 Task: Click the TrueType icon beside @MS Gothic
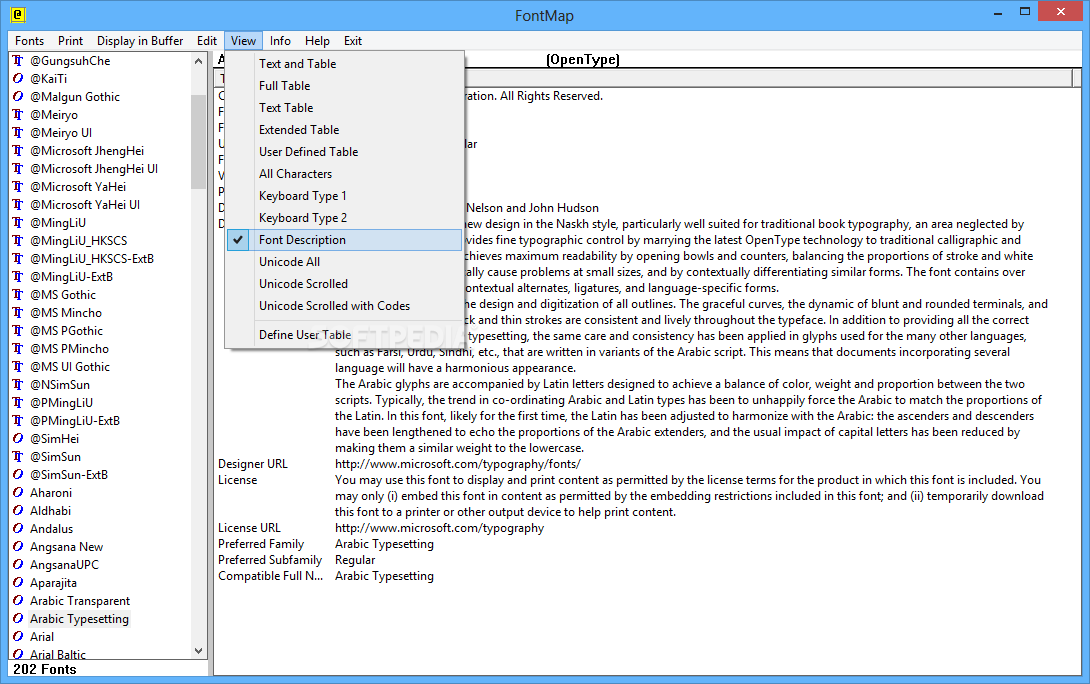[18, 295]
